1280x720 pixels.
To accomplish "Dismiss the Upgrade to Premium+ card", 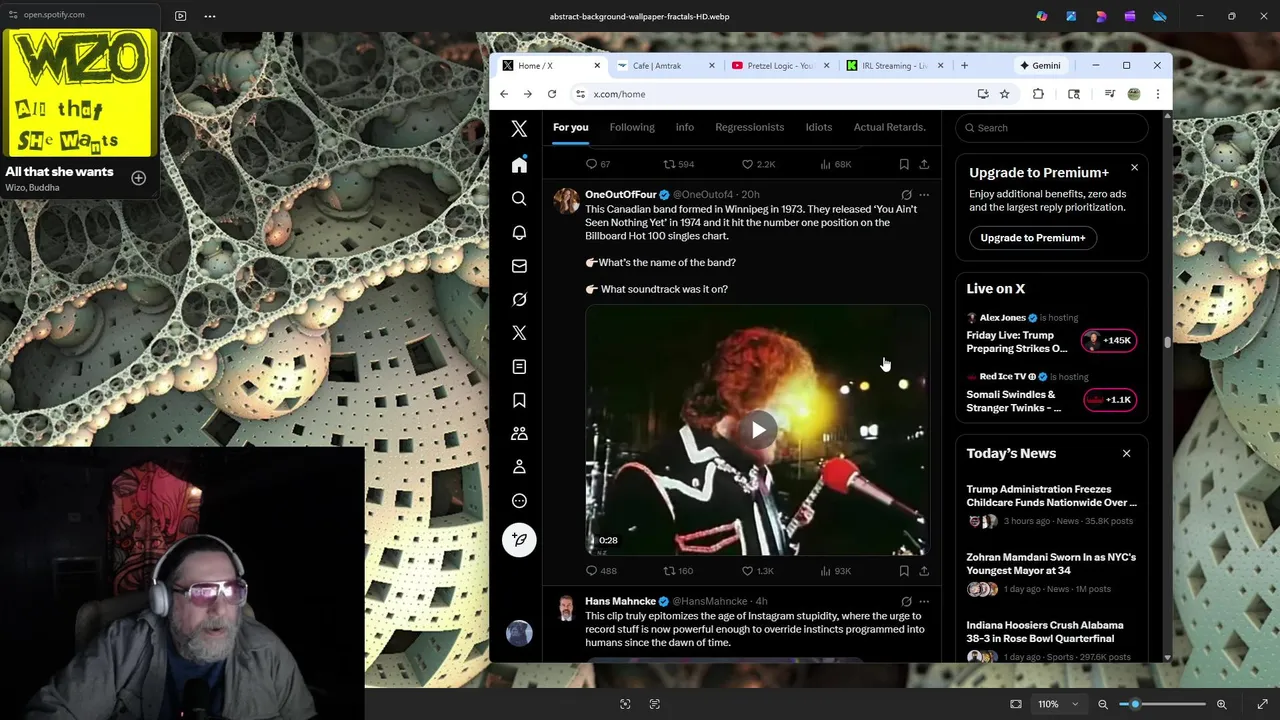I will (1134, 167).
